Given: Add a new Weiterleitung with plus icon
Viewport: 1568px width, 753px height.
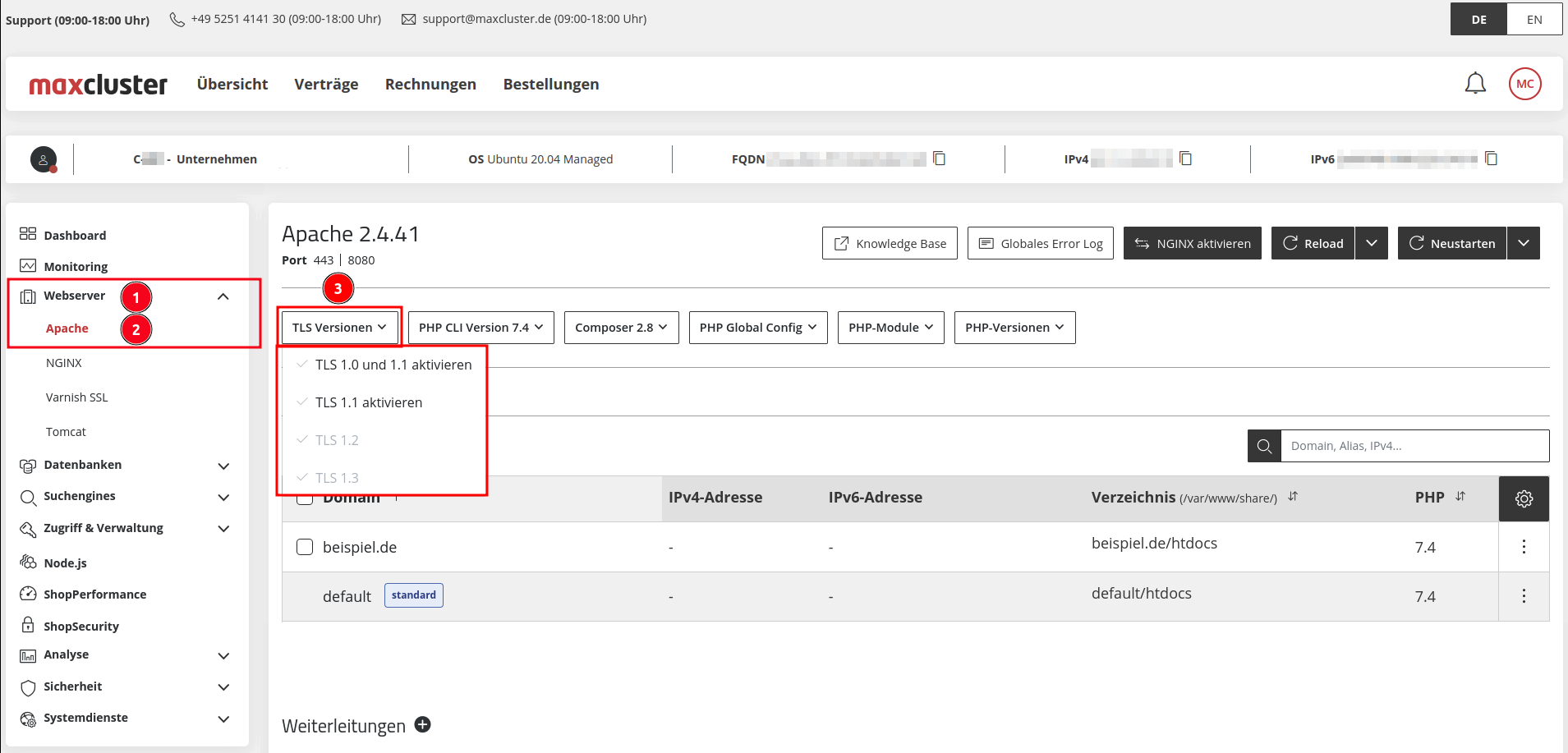Looking at the screenshot, I should tap(423, 725).
